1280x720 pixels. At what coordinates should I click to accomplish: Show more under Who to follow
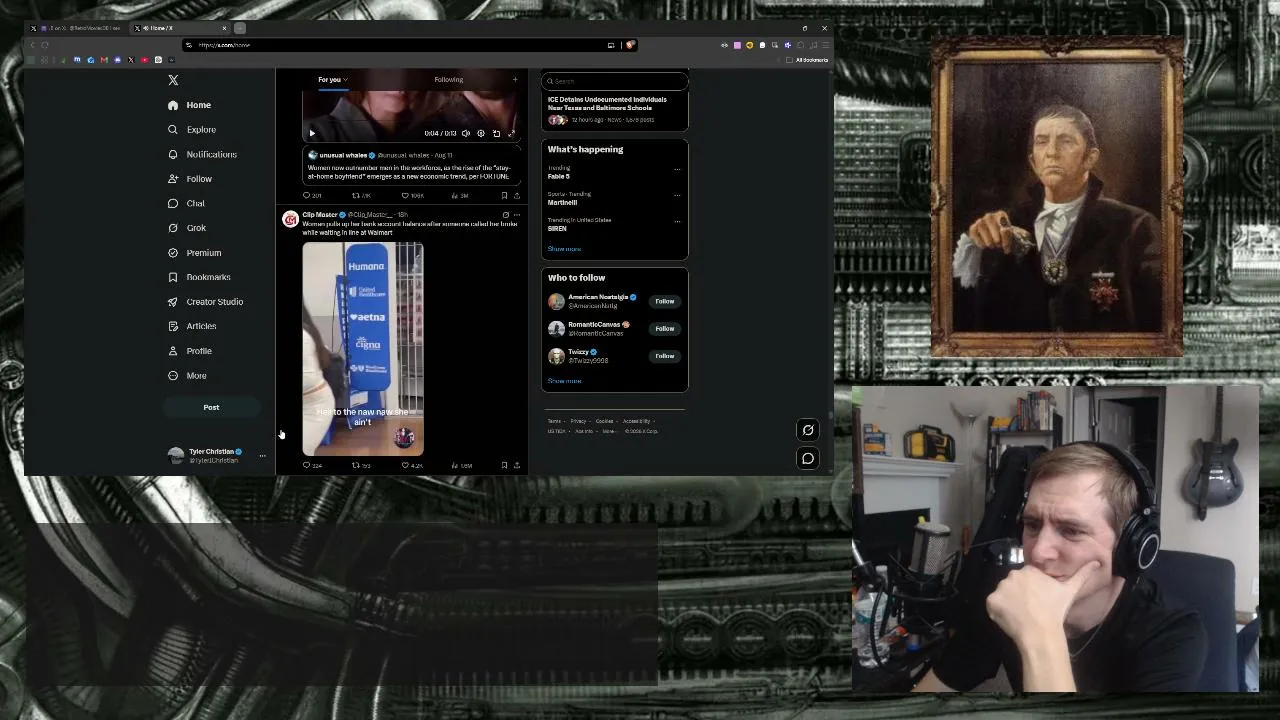tap(564, 381)
